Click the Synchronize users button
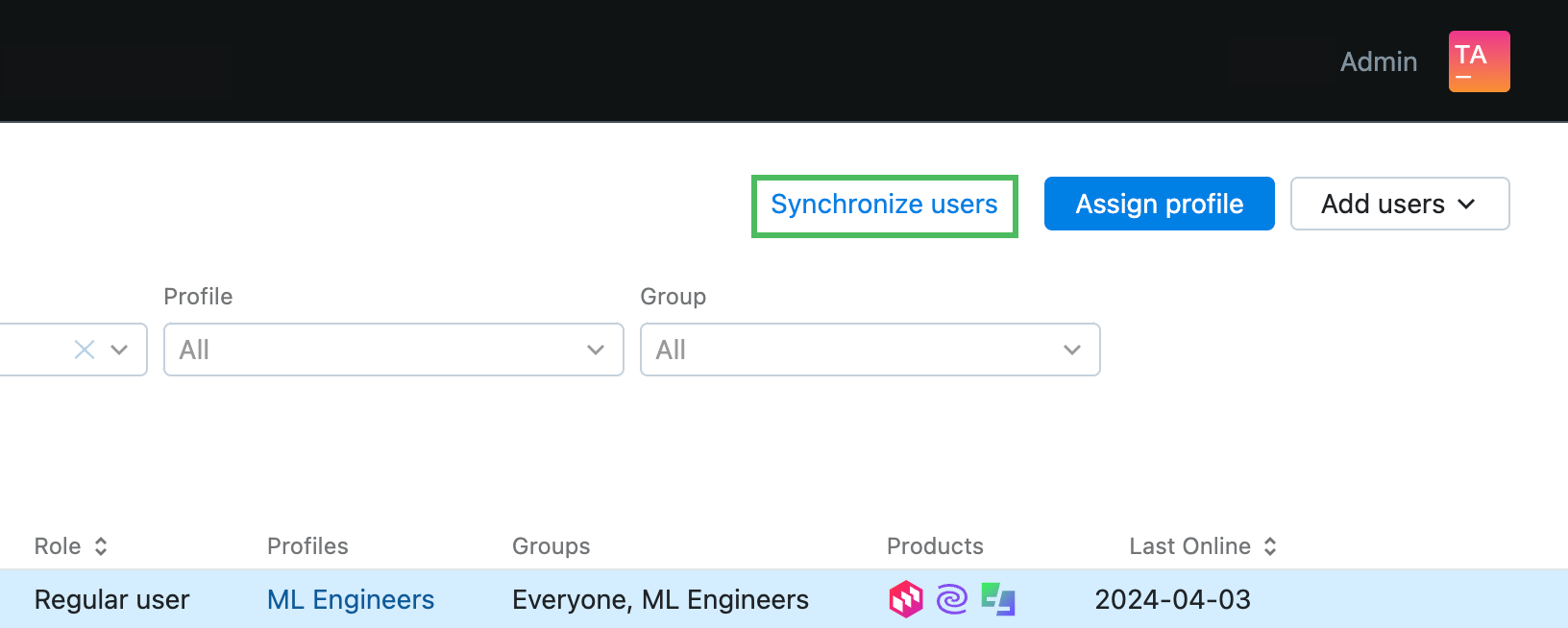 click(x=884, y=205)
